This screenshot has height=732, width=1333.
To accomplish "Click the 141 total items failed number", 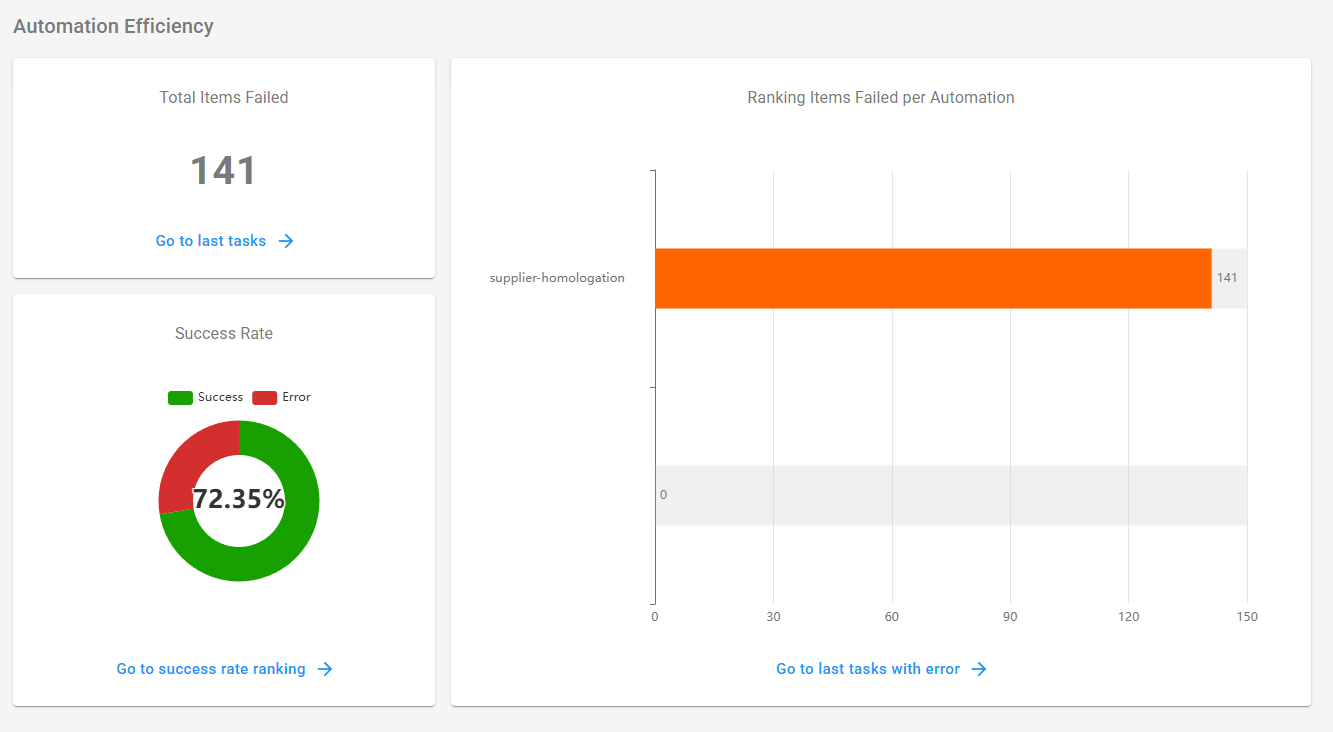I will pyautogui.click(x=224, y=171).
